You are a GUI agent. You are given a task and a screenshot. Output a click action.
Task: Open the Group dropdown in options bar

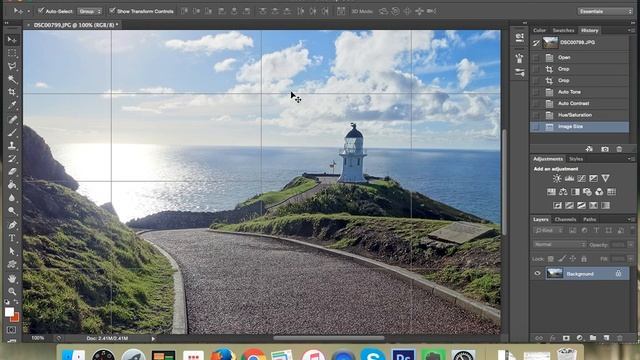[x=90, y=11]
